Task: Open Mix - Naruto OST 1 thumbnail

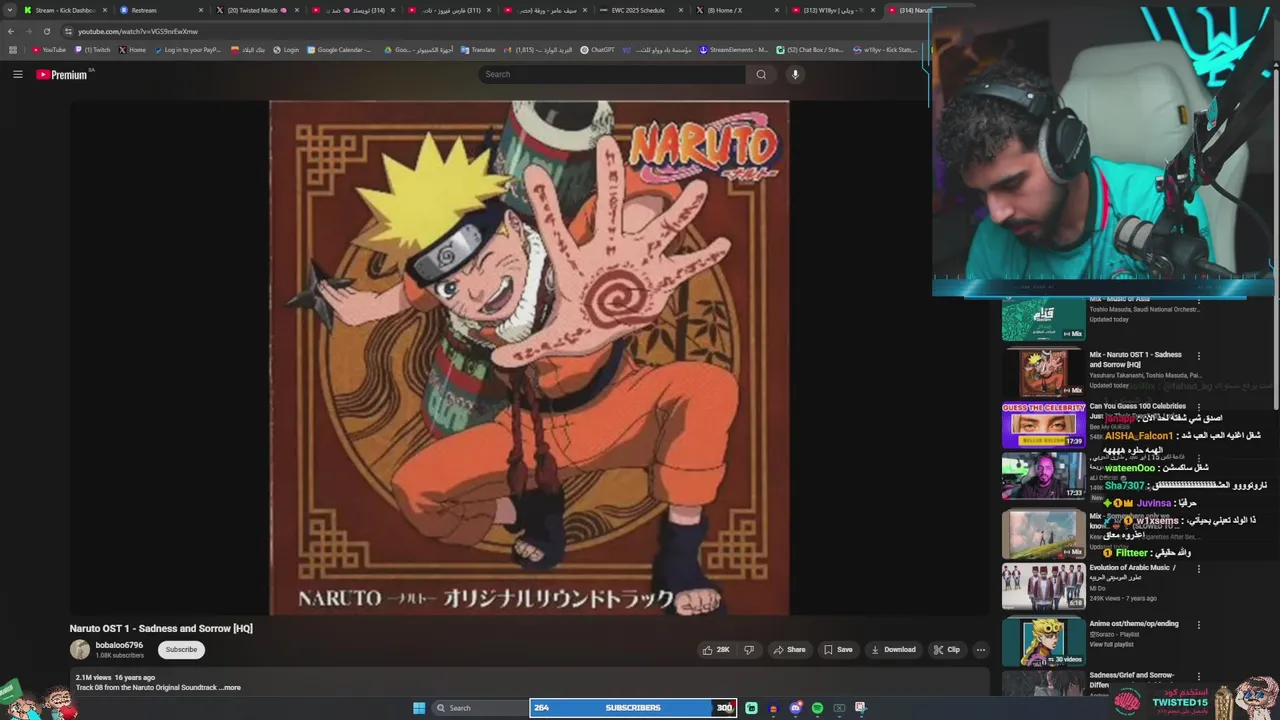Action: pos(1043,372)
